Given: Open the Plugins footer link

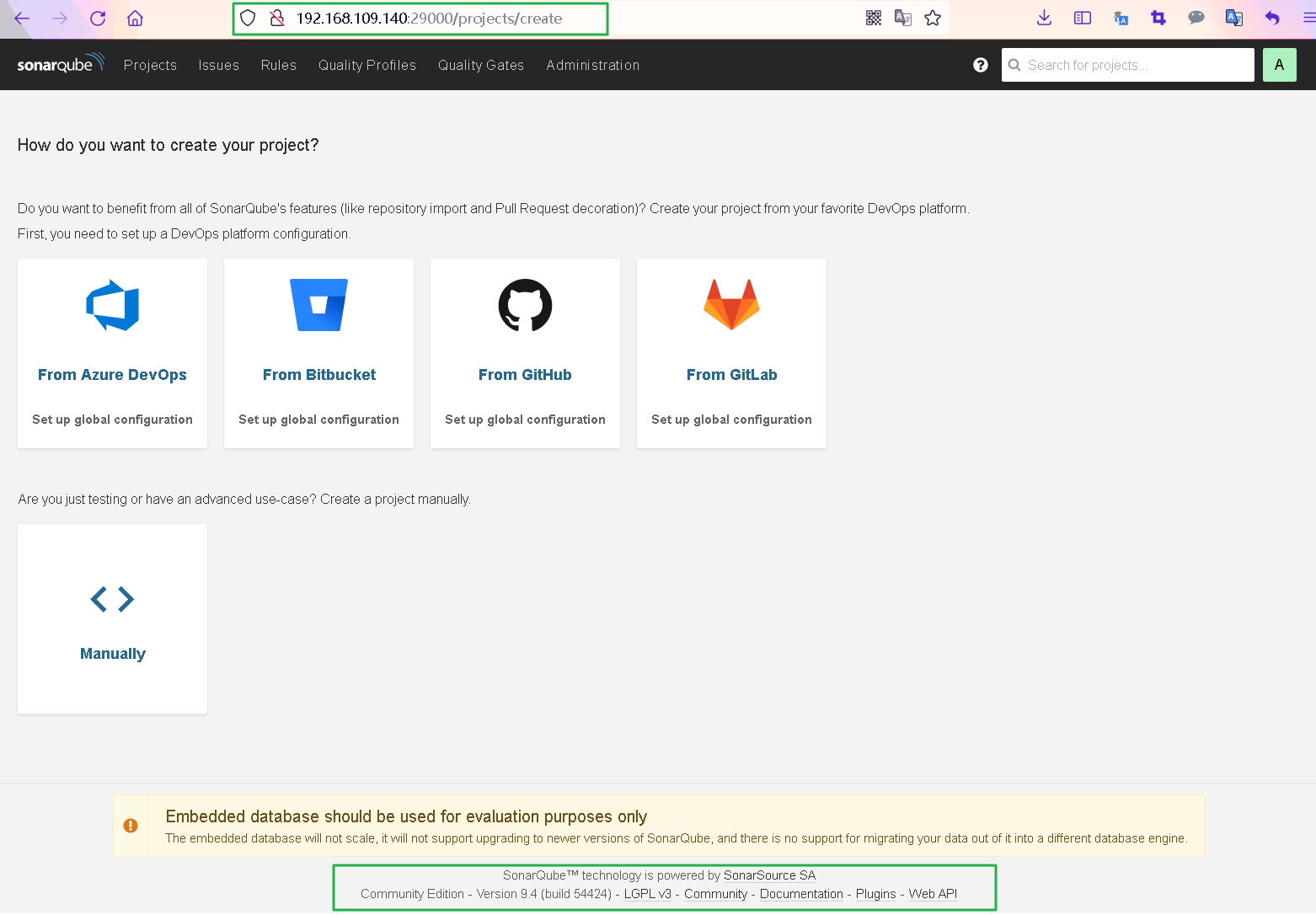Looking at the screenshot, I should (875, 894).
